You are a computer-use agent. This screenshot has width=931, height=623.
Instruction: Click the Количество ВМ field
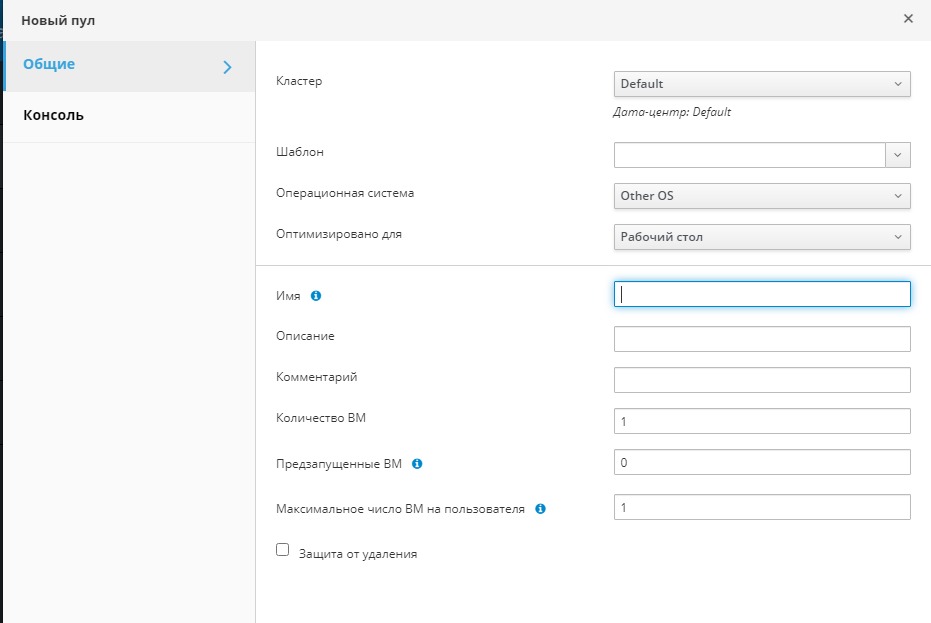[761, 421]
